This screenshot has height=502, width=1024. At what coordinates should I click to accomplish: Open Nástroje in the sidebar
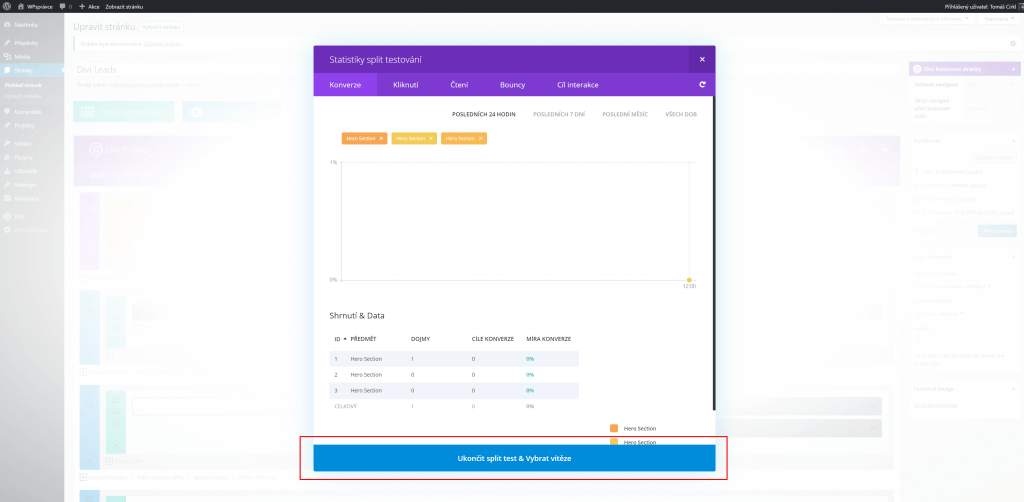click(32, 185)
